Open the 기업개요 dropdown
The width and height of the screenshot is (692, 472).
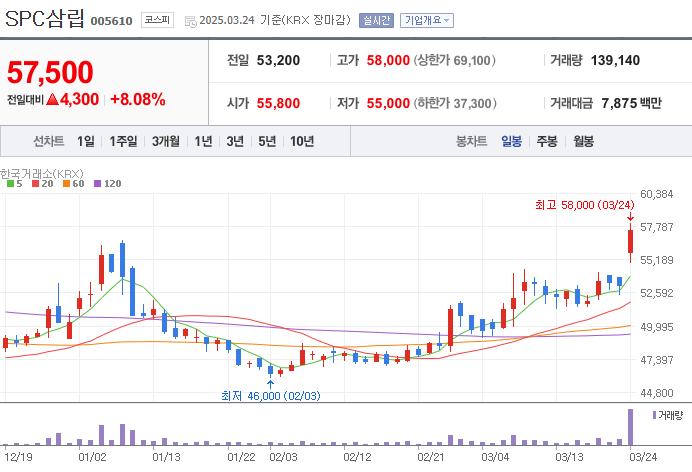pos(427,20)
